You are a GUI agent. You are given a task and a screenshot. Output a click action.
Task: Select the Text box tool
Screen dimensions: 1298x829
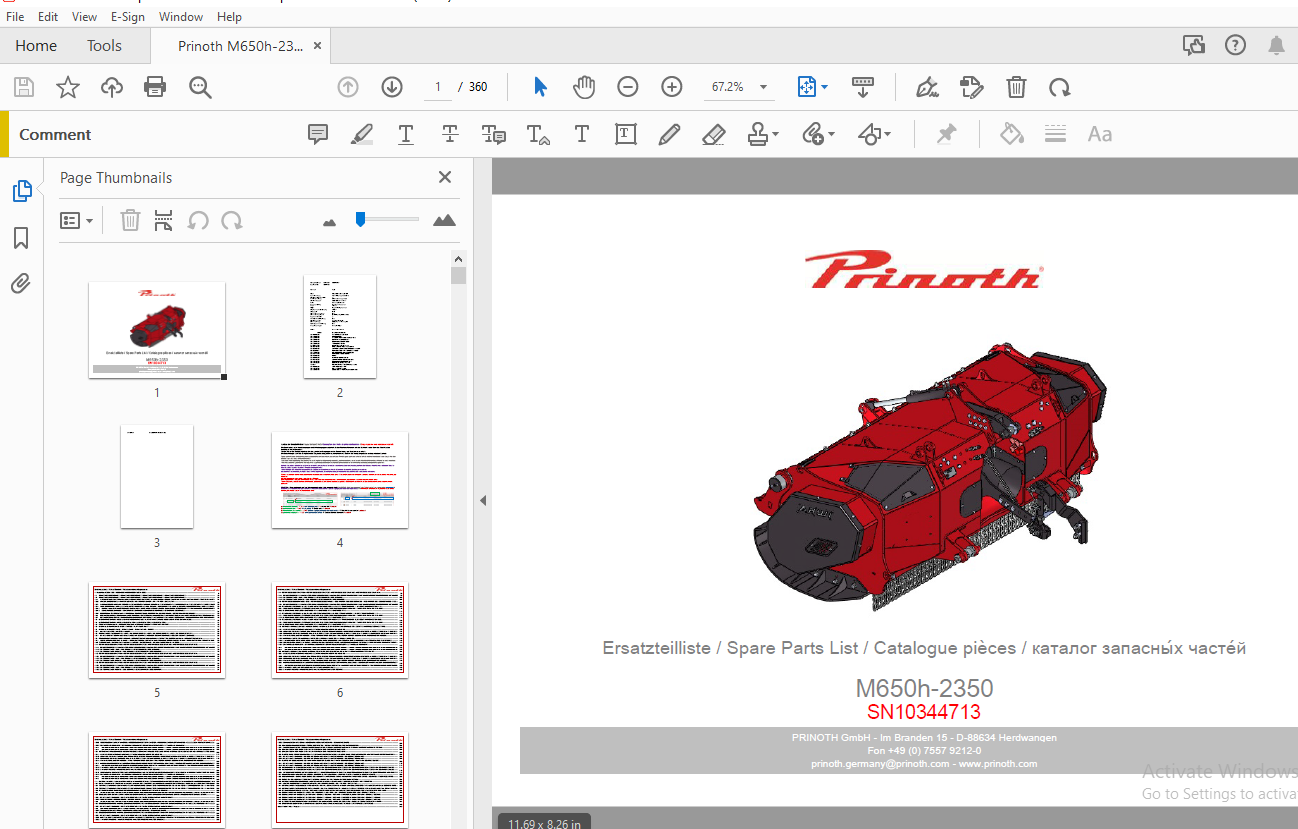626,134
